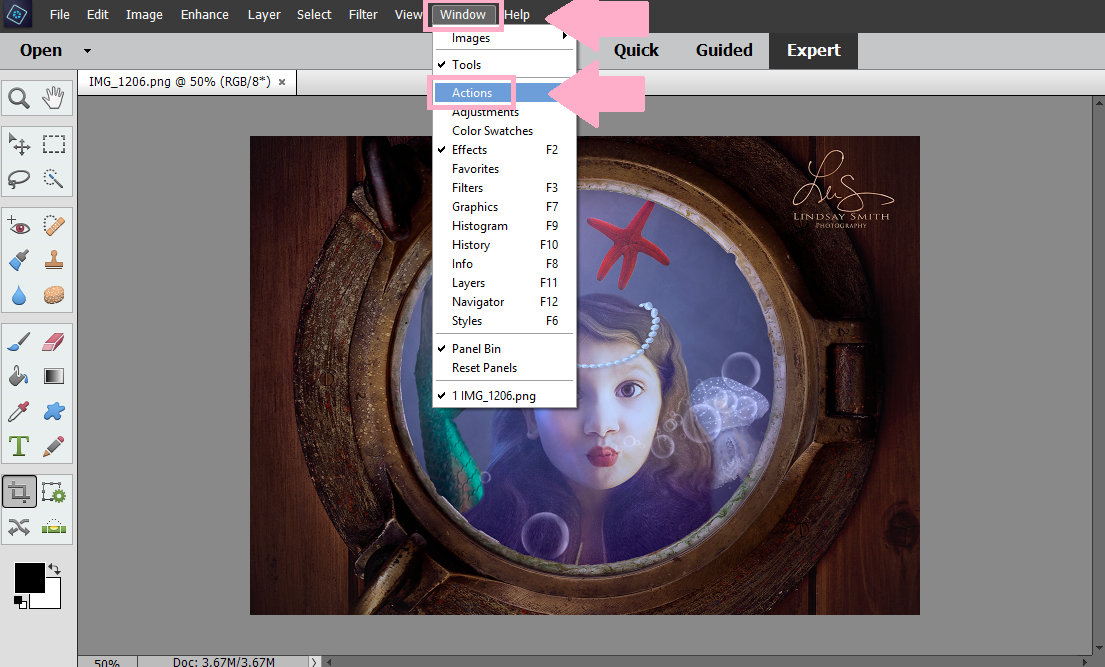1105x667 pixels.
Task: Toggle the checked 1 IMG_1206.png window entry
Action: pos(505,396)
